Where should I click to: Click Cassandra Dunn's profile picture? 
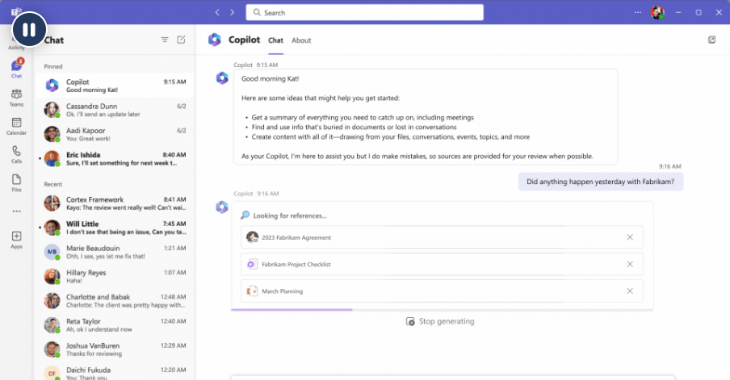(52, 110)
